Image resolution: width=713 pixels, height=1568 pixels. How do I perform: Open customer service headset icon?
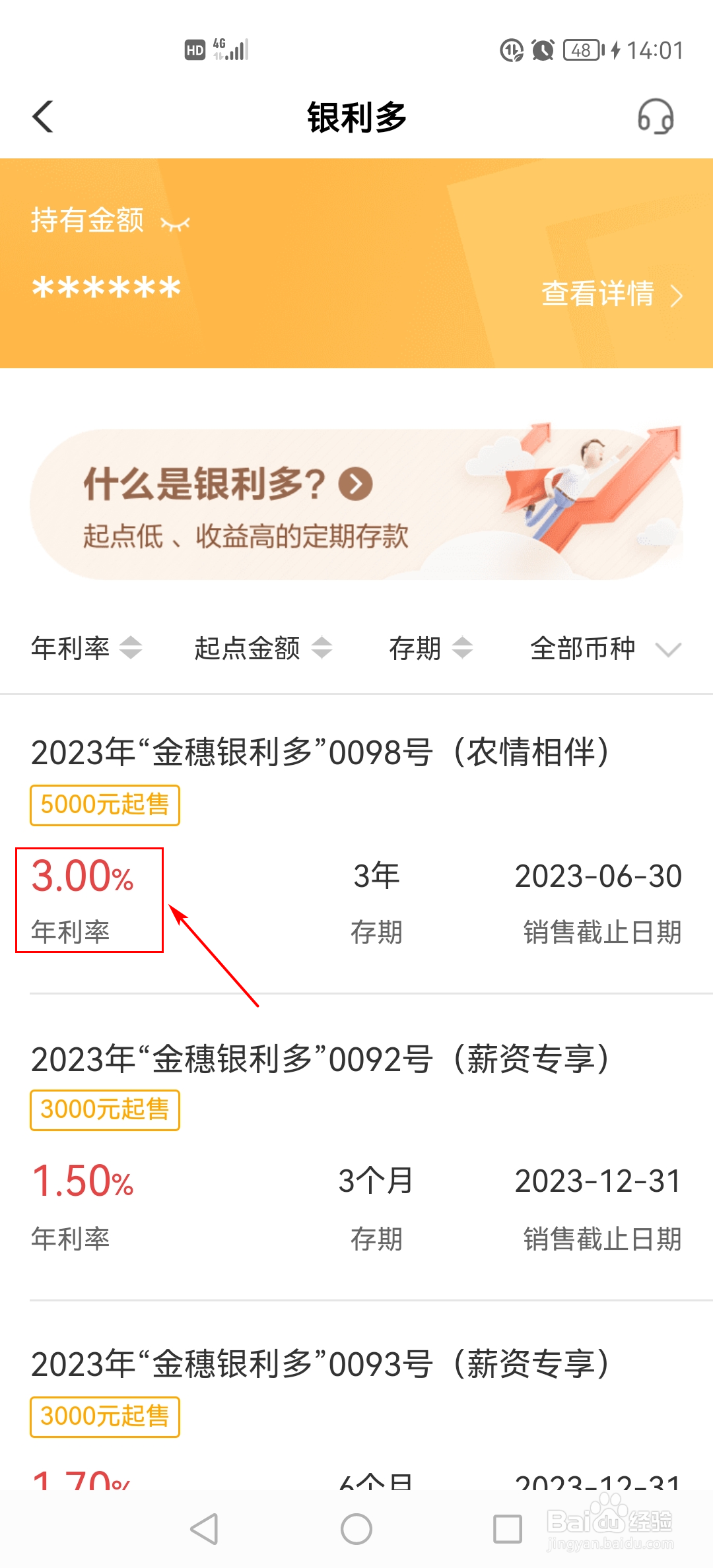tap(656, 117)
